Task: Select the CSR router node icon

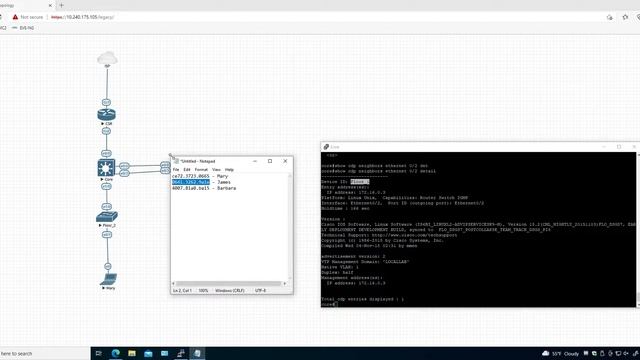Action: click(x=107, y=115)
